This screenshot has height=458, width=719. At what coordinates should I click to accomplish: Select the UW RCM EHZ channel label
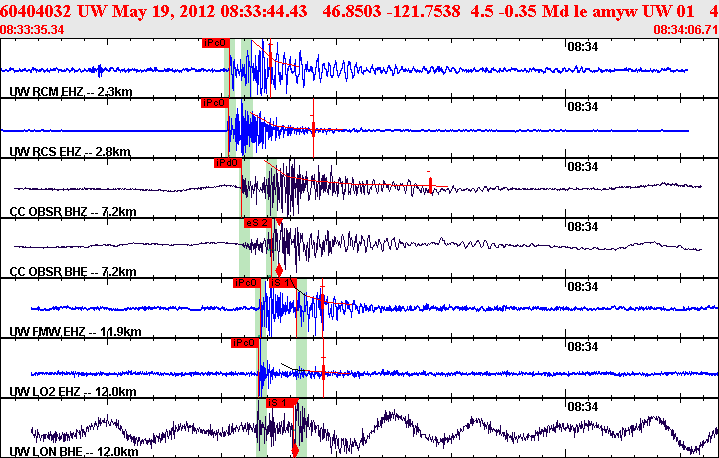[x=71, y=92]
